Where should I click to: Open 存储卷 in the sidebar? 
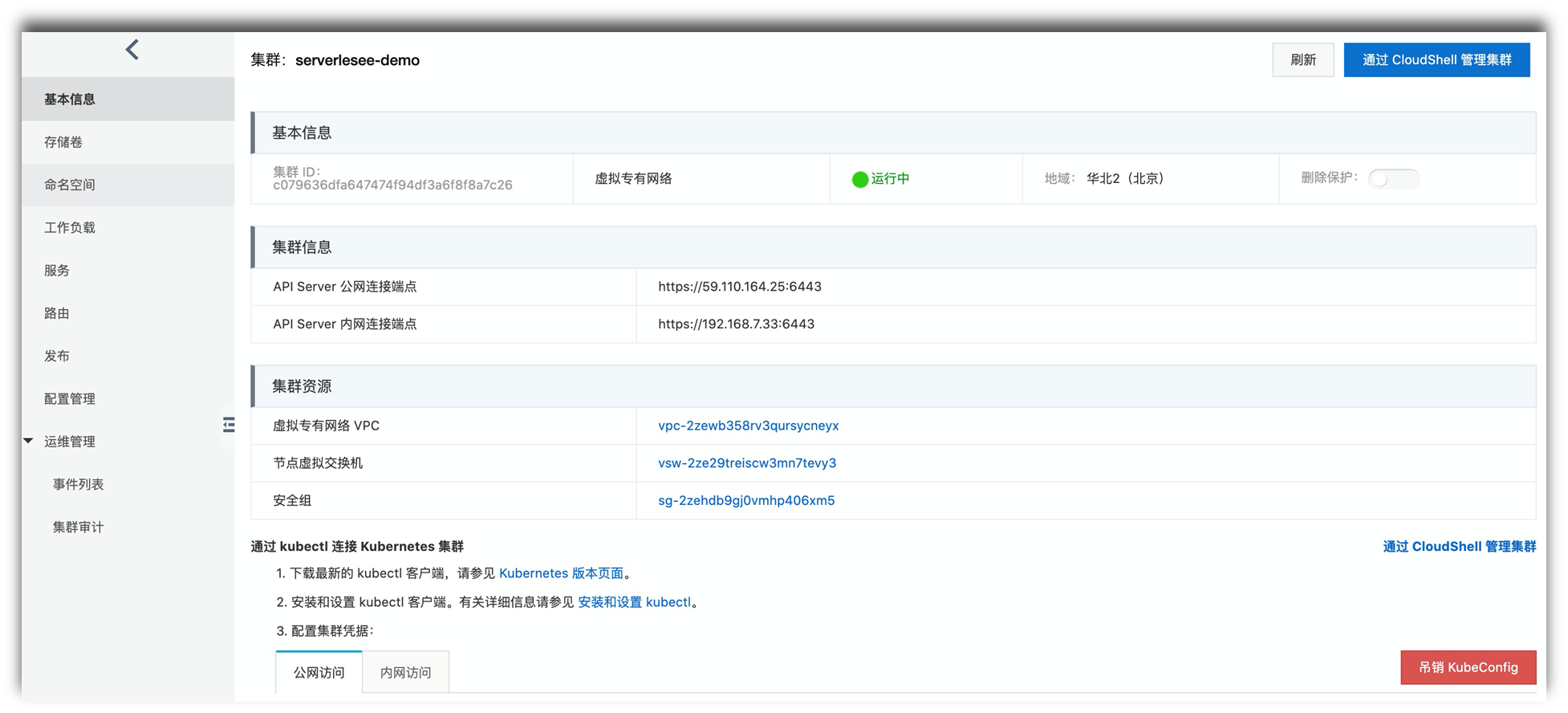coord(128,142)
